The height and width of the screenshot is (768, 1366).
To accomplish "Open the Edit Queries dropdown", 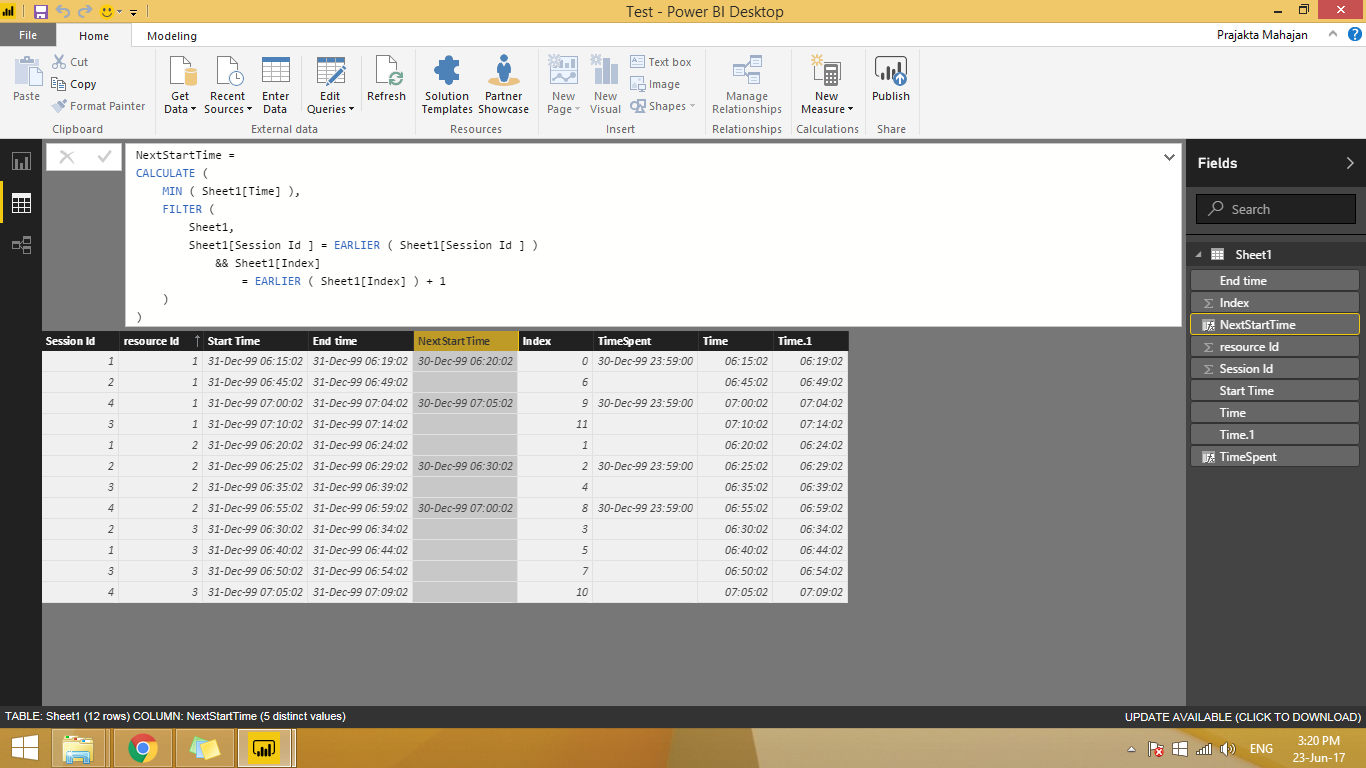I will click(x=330, y=85).
